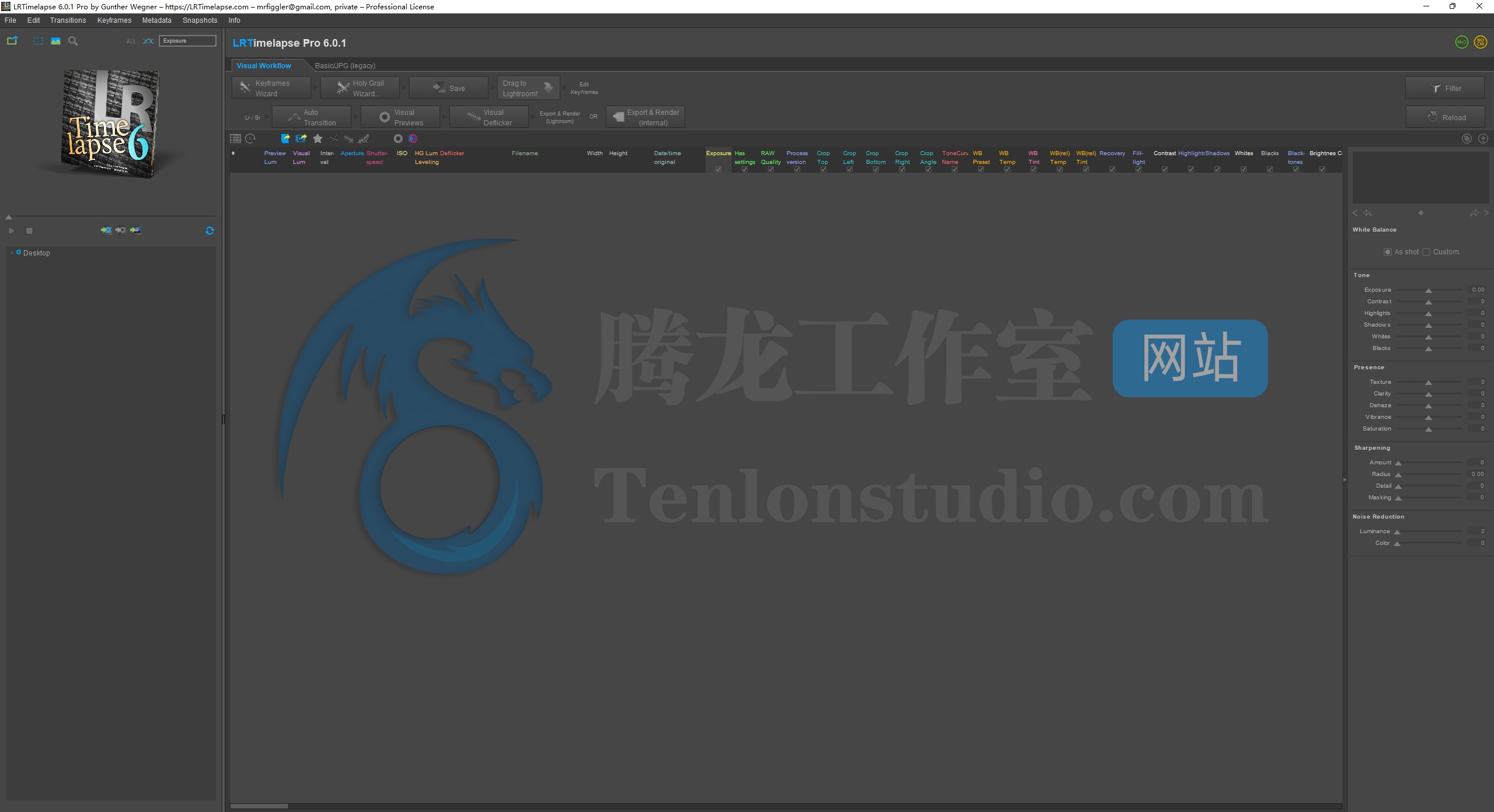
Task: Click the Auto Transition button
Action: click(x=312, y=117)
